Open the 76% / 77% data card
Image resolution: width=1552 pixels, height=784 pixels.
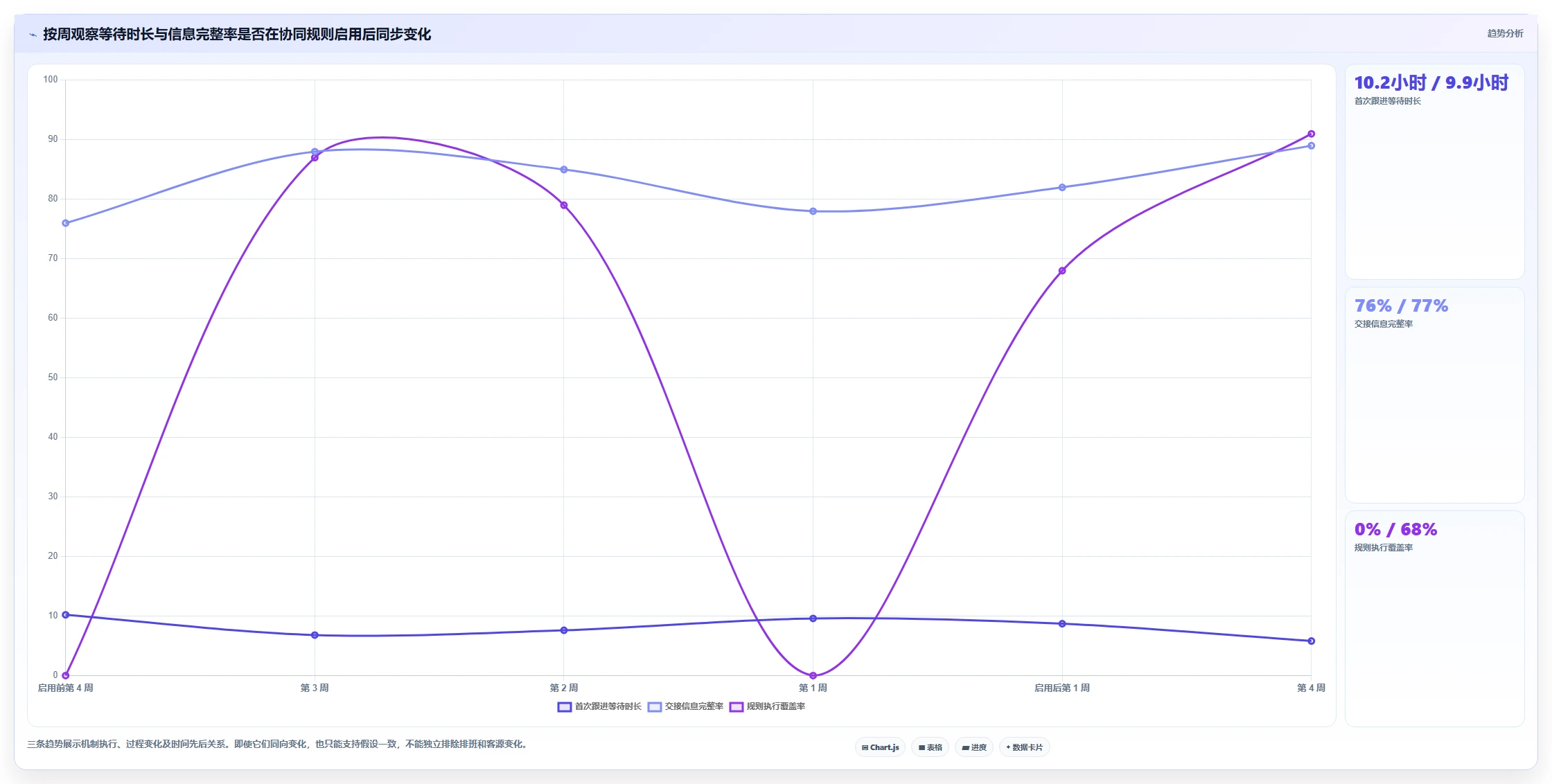click(x=1434, y=395)
